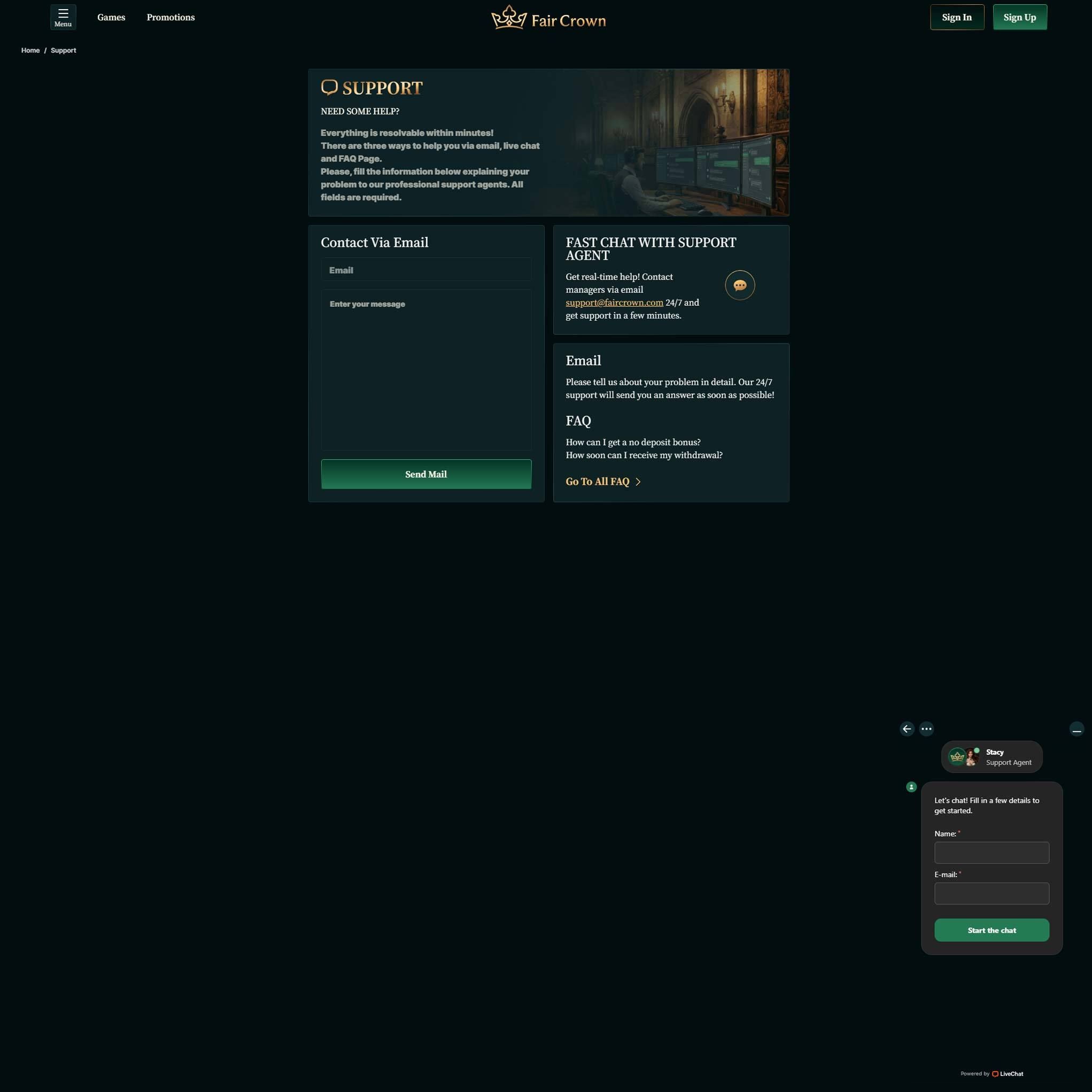Click Stacy's support agent avatar
The image size is (1092, 1092).
tap(971, 756)
